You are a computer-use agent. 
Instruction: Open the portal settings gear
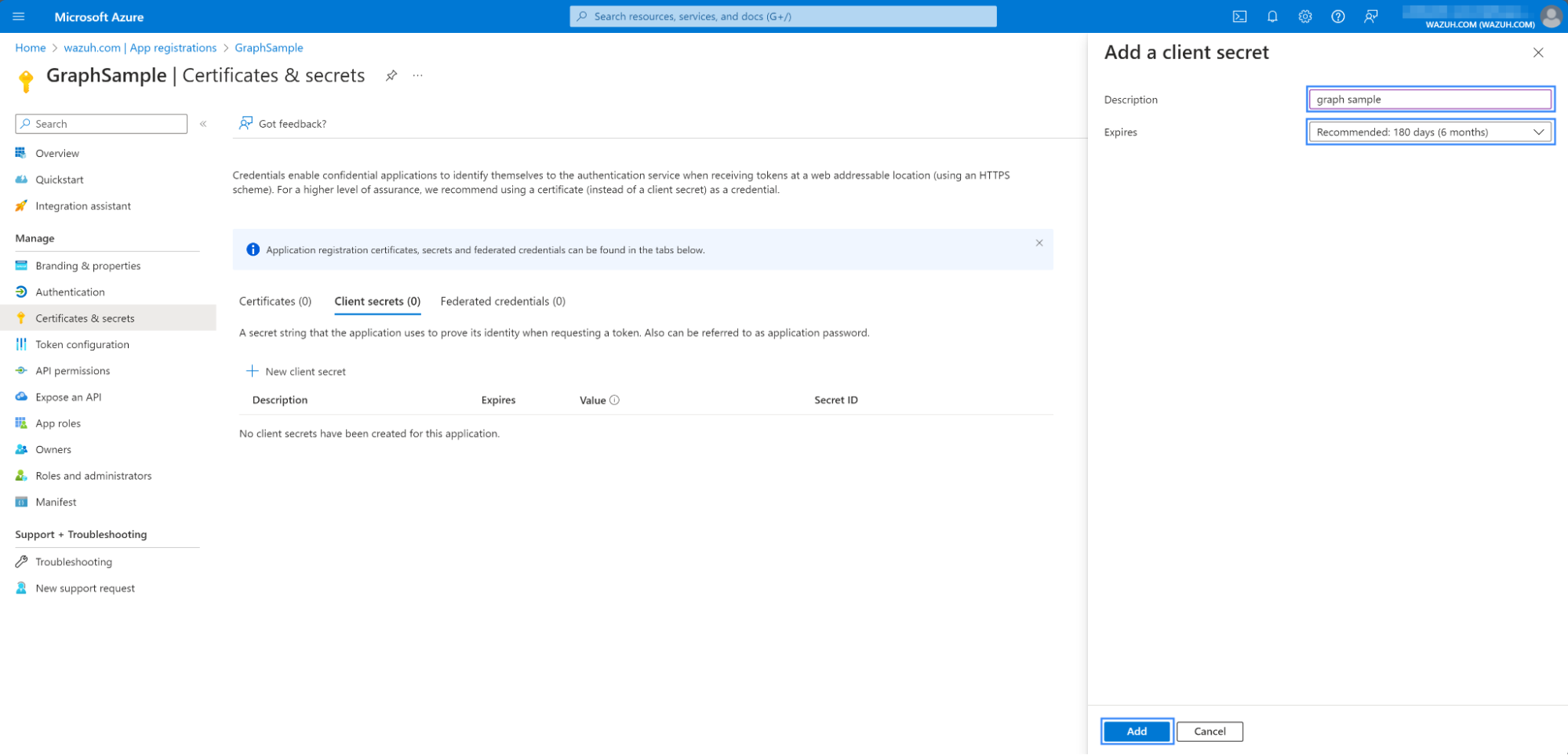(1305, 16)
